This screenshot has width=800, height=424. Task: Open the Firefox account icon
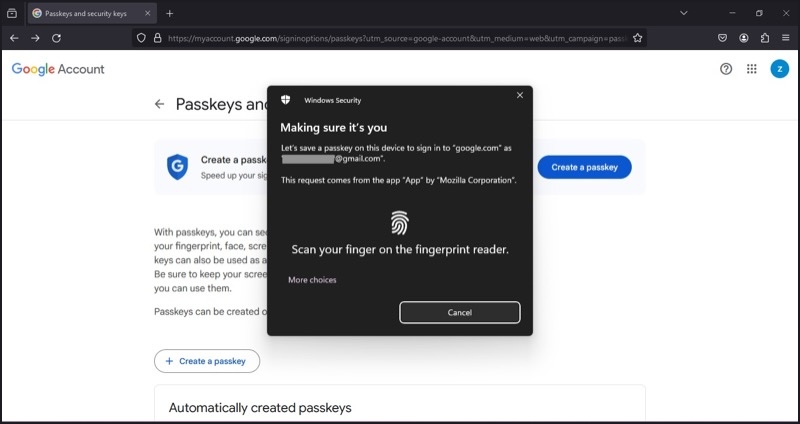coord(744,38)
